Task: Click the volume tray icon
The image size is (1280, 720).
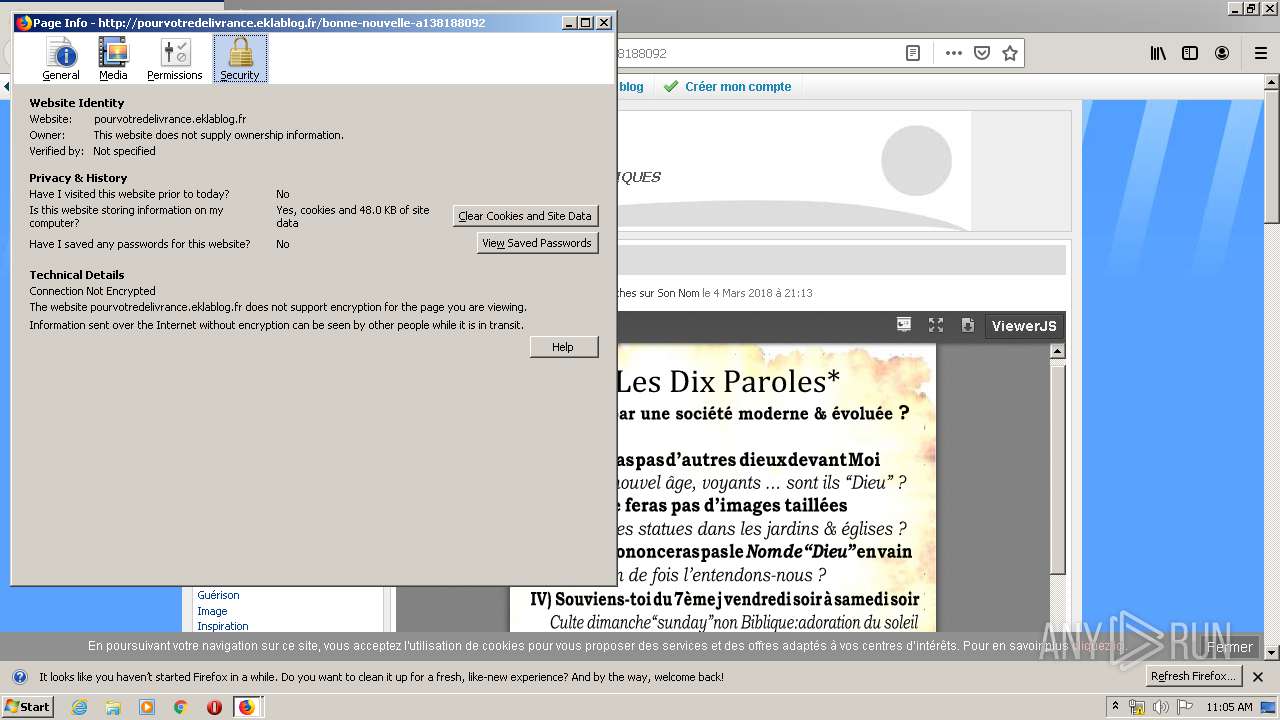Action: pyautogui.click(x=1160, y=707)
